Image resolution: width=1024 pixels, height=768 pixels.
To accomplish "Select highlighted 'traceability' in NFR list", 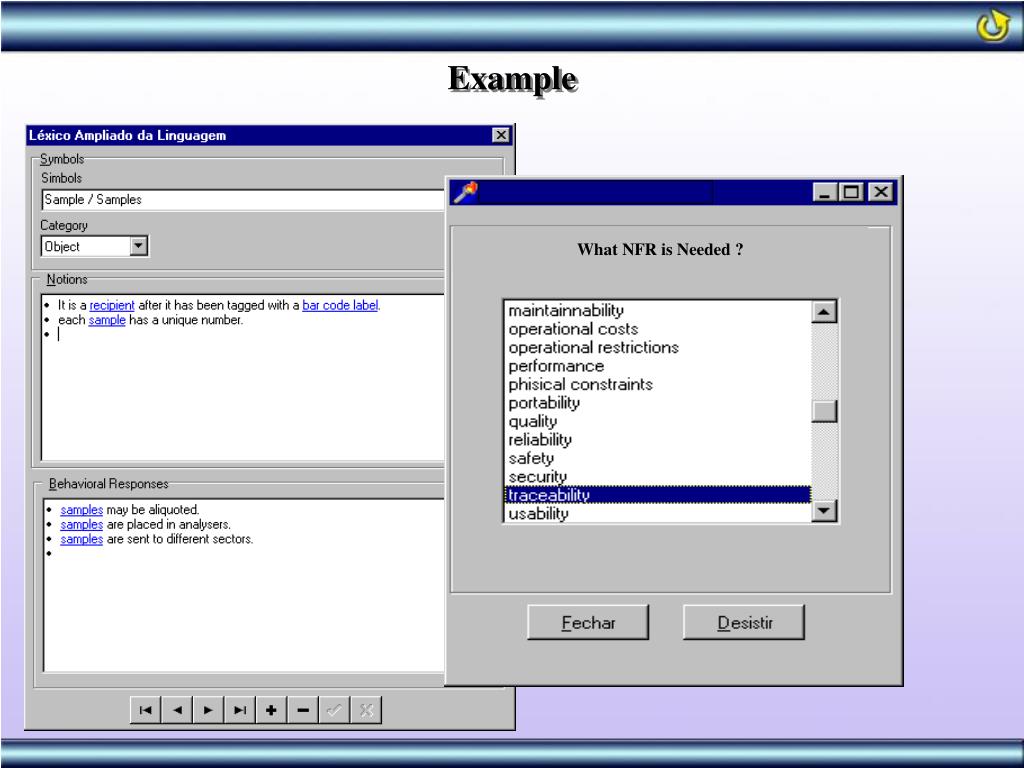I will tap(658, 495).
